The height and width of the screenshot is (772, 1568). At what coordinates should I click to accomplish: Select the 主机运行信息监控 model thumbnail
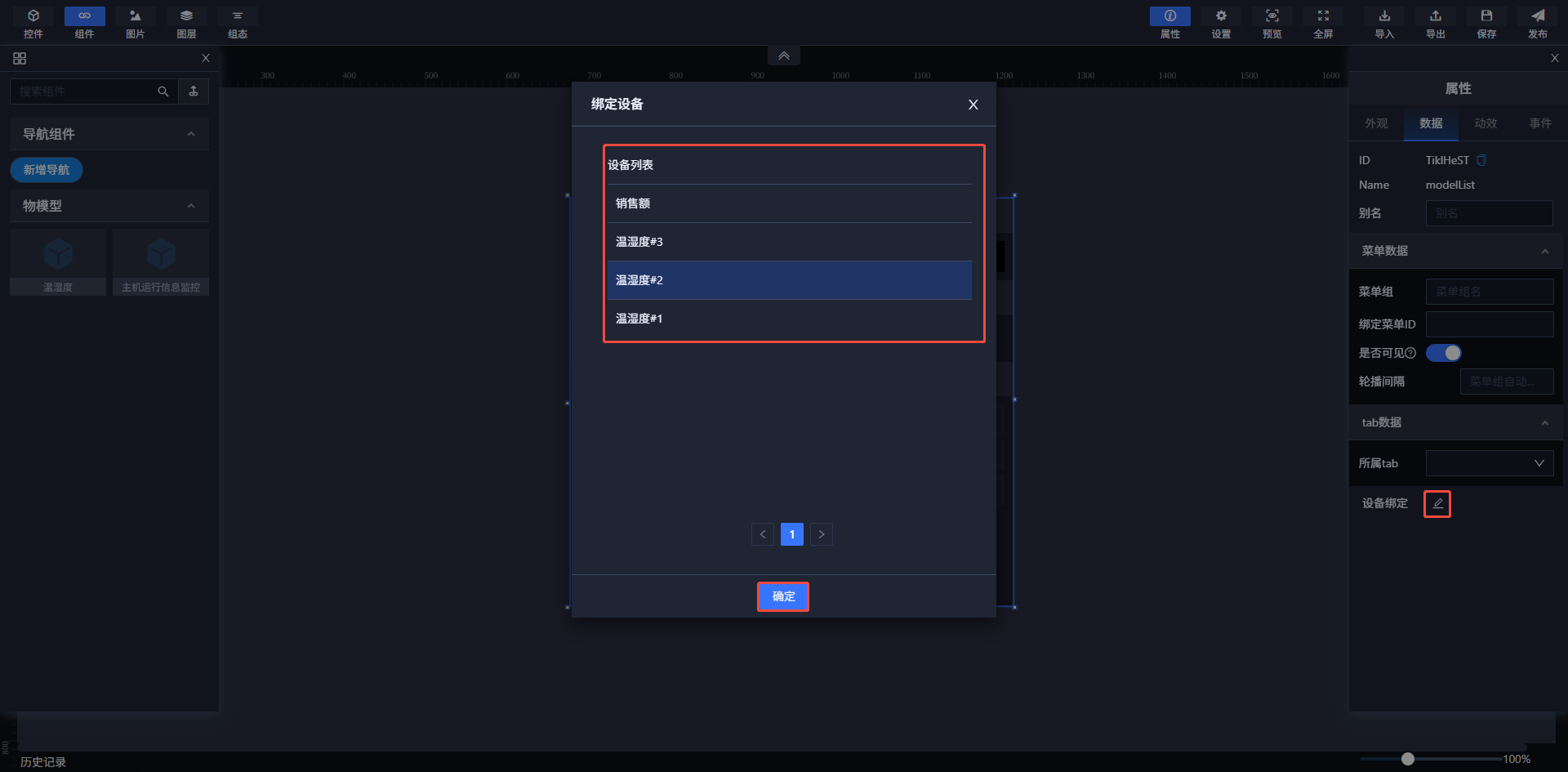coord(161,262)
